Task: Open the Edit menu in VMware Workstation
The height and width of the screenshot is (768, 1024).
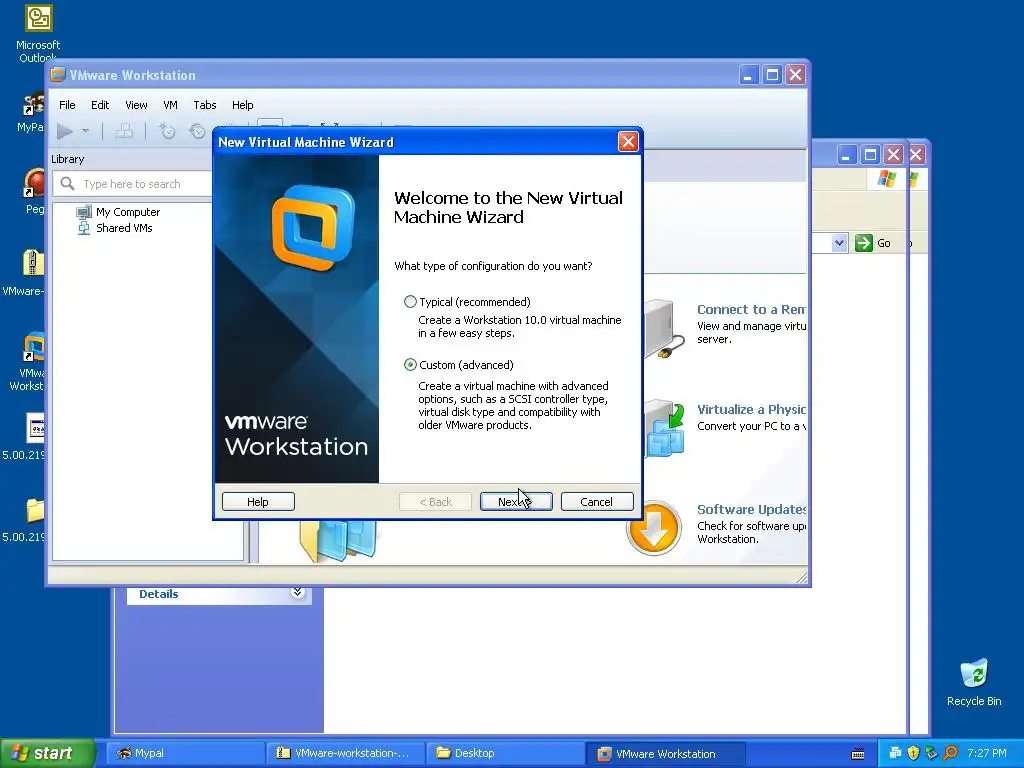Action: pos(100,105)
